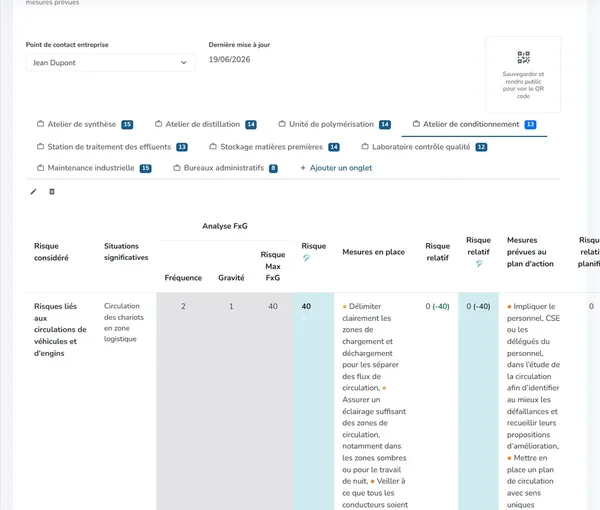600x510 pixels.
Task: Click Sauvegarder et rendre public QR box
Action: click(x=523, y=75)
